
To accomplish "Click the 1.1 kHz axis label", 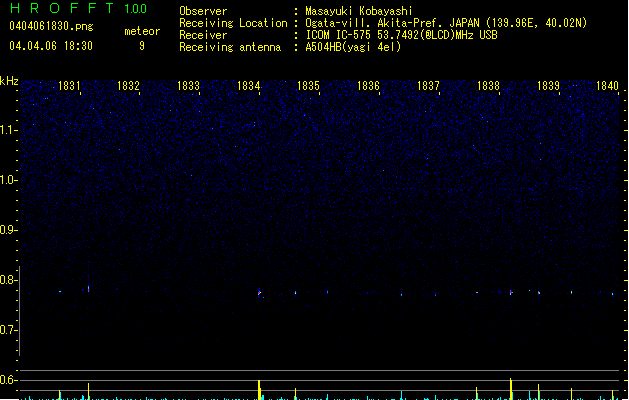I will coord(8,130).
